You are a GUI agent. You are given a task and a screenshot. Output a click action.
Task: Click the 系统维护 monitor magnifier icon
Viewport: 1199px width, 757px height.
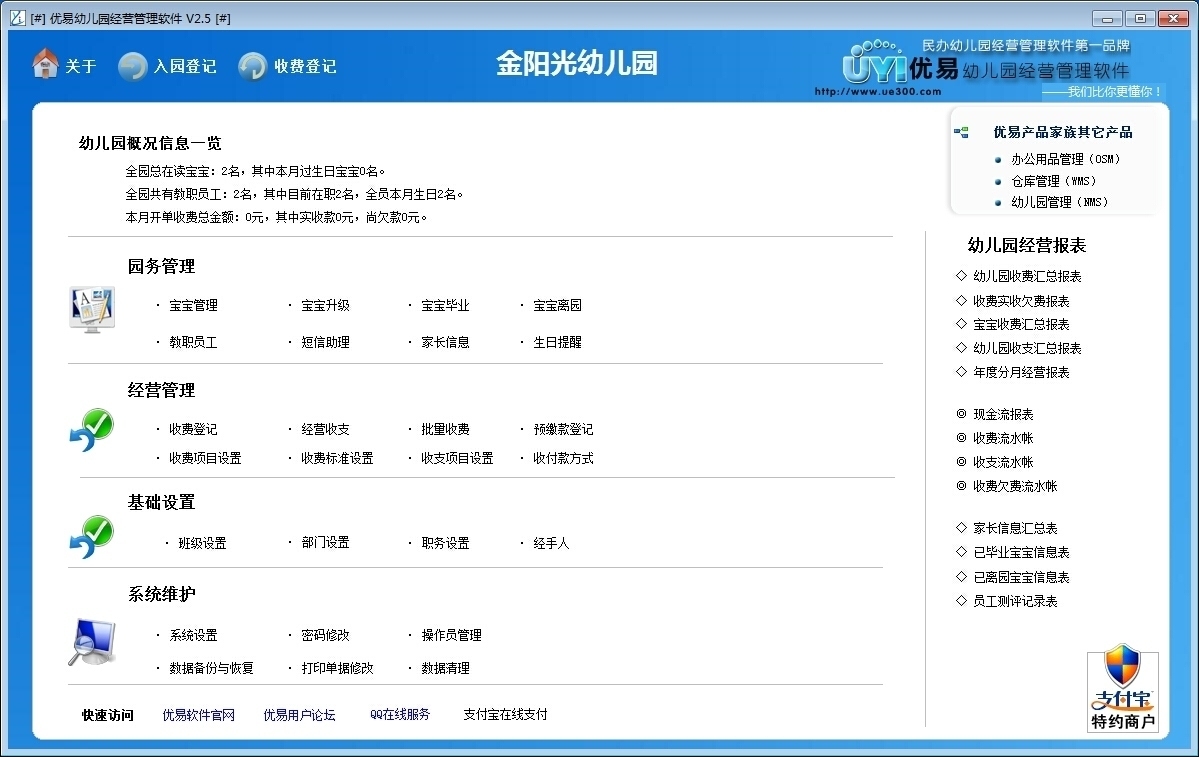92,642
